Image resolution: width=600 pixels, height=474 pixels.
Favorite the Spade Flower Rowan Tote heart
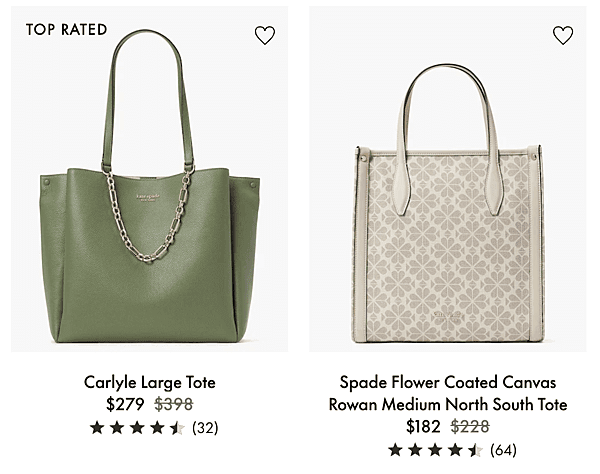pyautogui.click(x=563, y=35)
